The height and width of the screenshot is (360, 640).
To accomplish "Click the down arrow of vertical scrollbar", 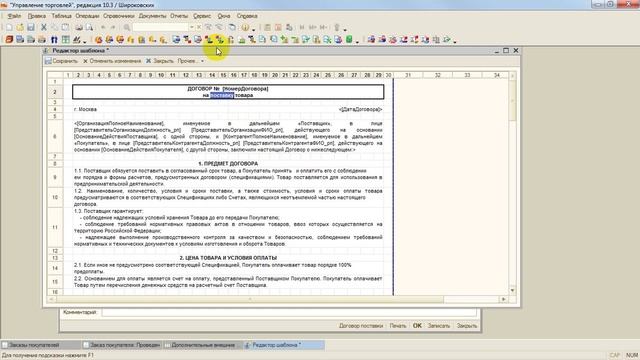I will tap(513, 290).
